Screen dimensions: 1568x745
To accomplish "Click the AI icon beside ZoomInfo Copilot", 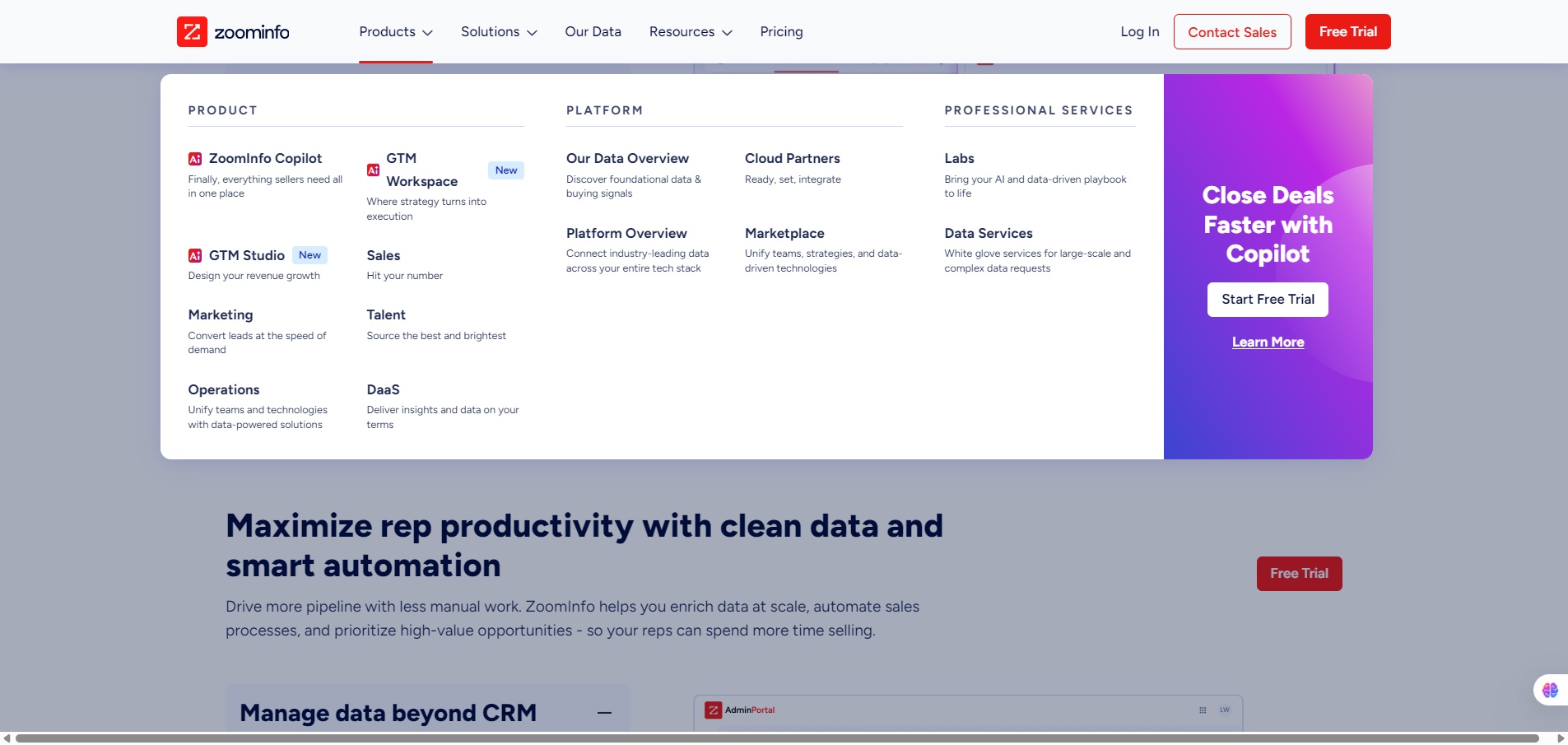I will click(195, 159).
